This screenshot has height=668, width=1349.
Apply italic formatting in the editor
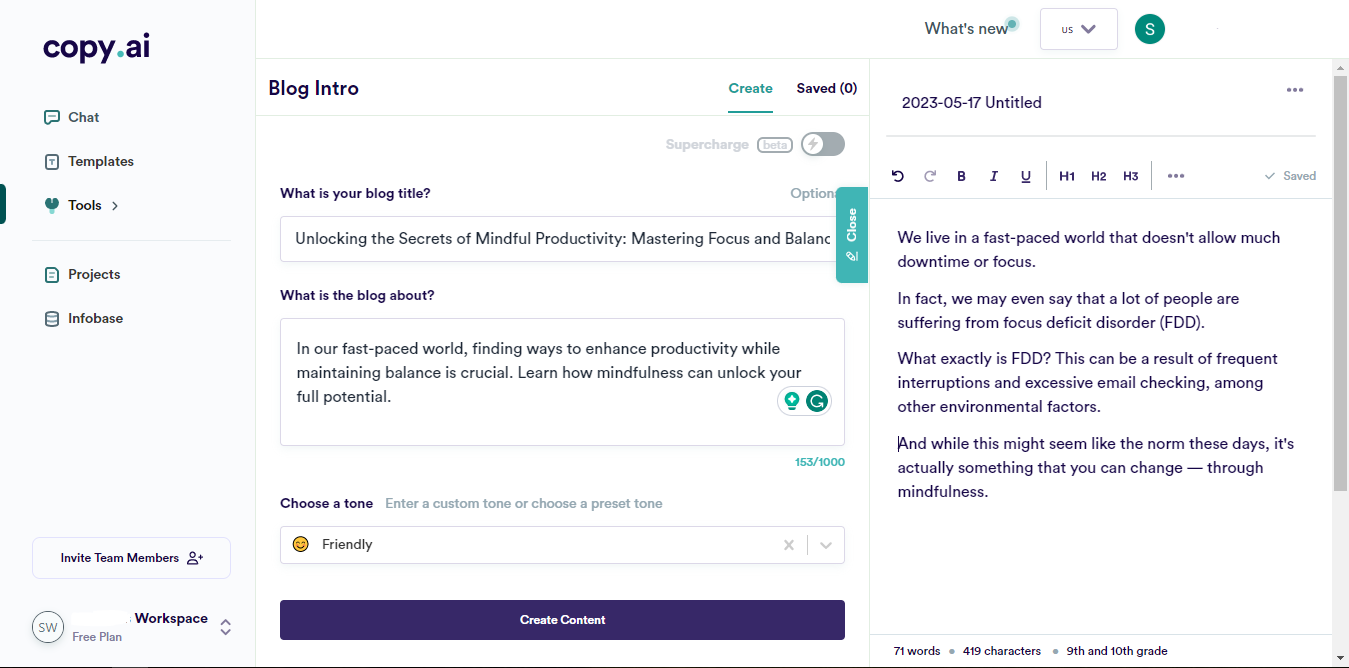point(993,176)
